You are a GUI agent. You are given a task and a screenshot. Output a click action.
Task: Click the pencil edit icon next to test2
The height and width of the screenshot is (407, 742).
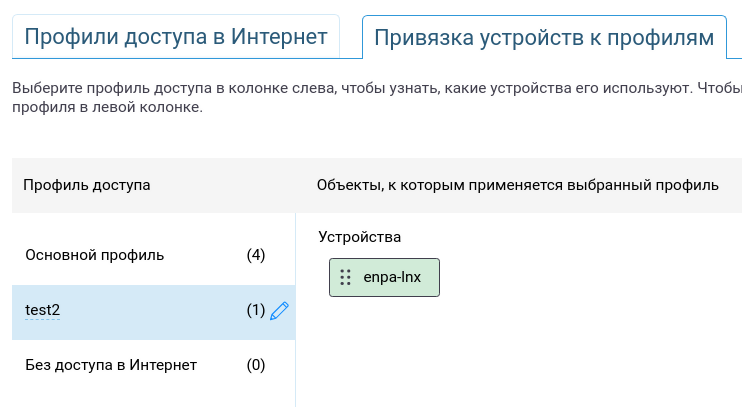point(279,311)
